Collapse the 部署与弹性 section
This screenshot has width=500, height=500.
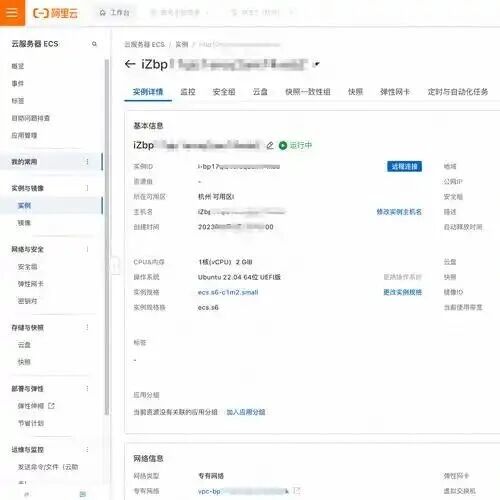(x=28, y=389)
